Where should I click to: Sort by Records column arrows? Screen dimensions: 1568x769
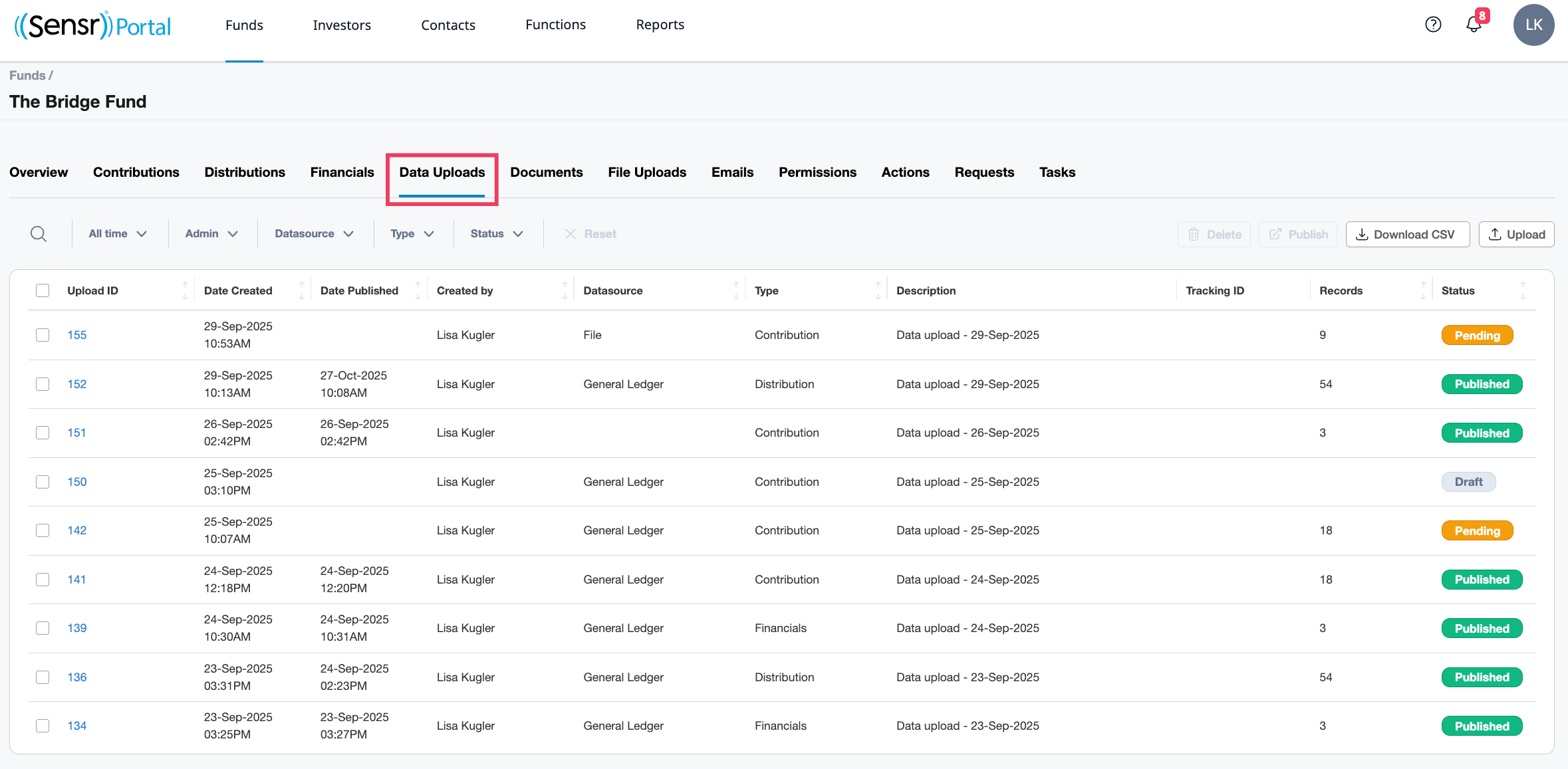tap(1423, 290)
